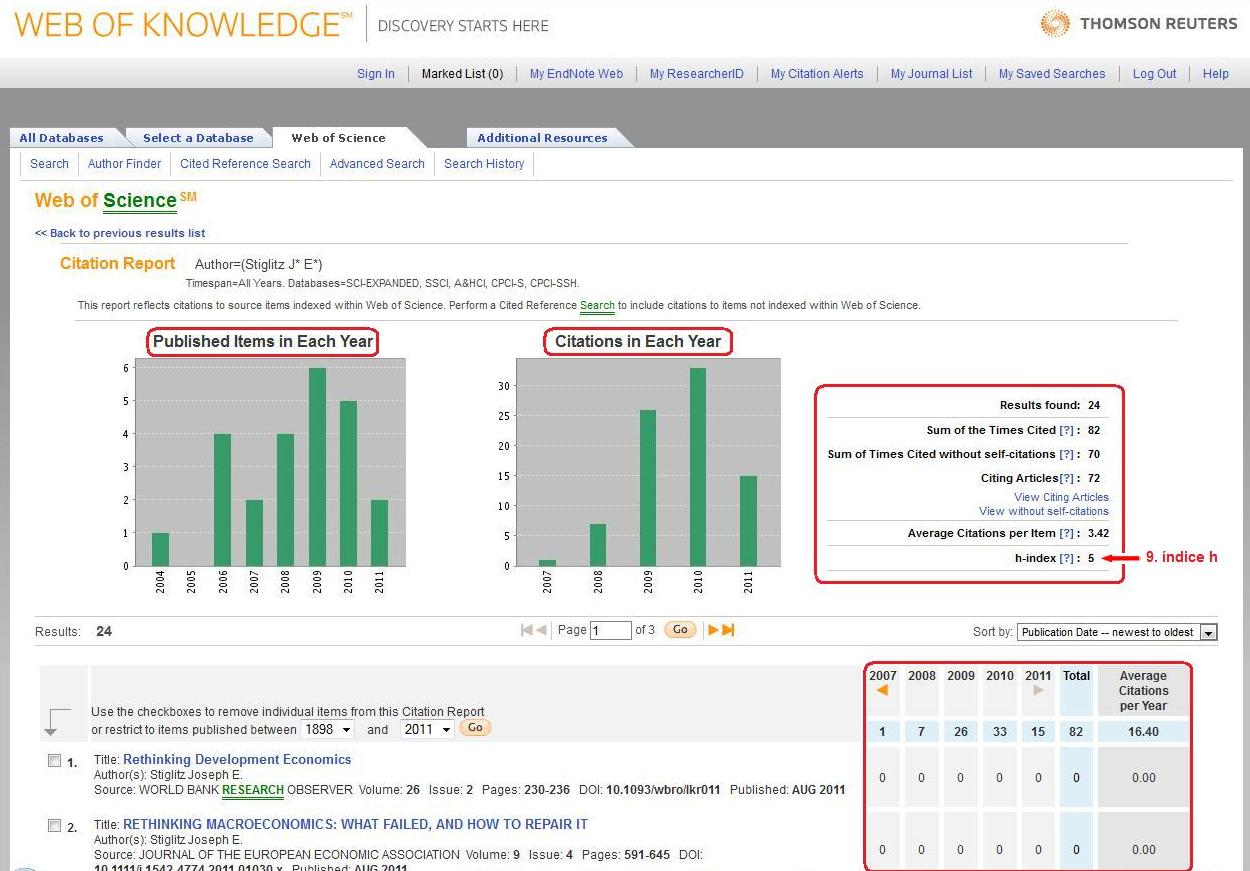Open help for h-index
The width and height of the screenshot is (1250, 871).
click(x=1066, y=558)
